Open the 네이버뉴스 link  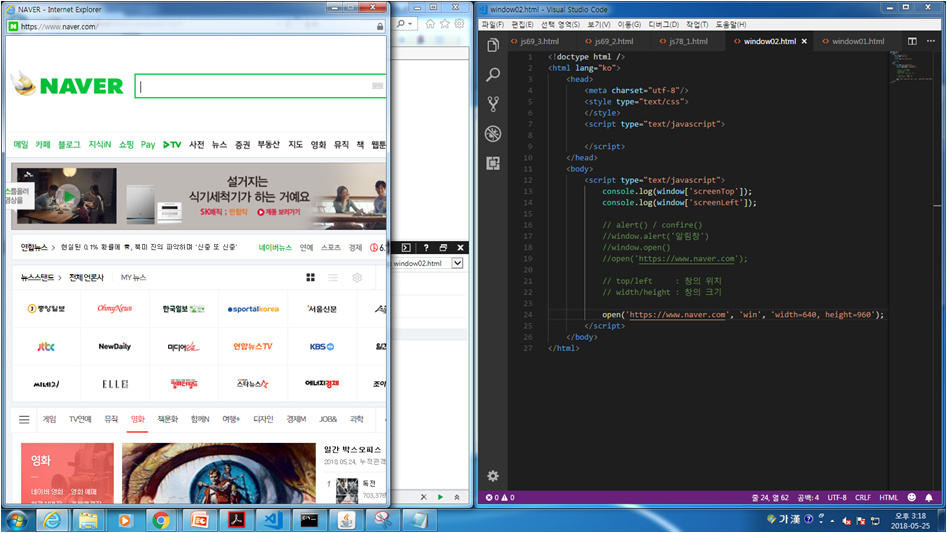pos(275,247)
